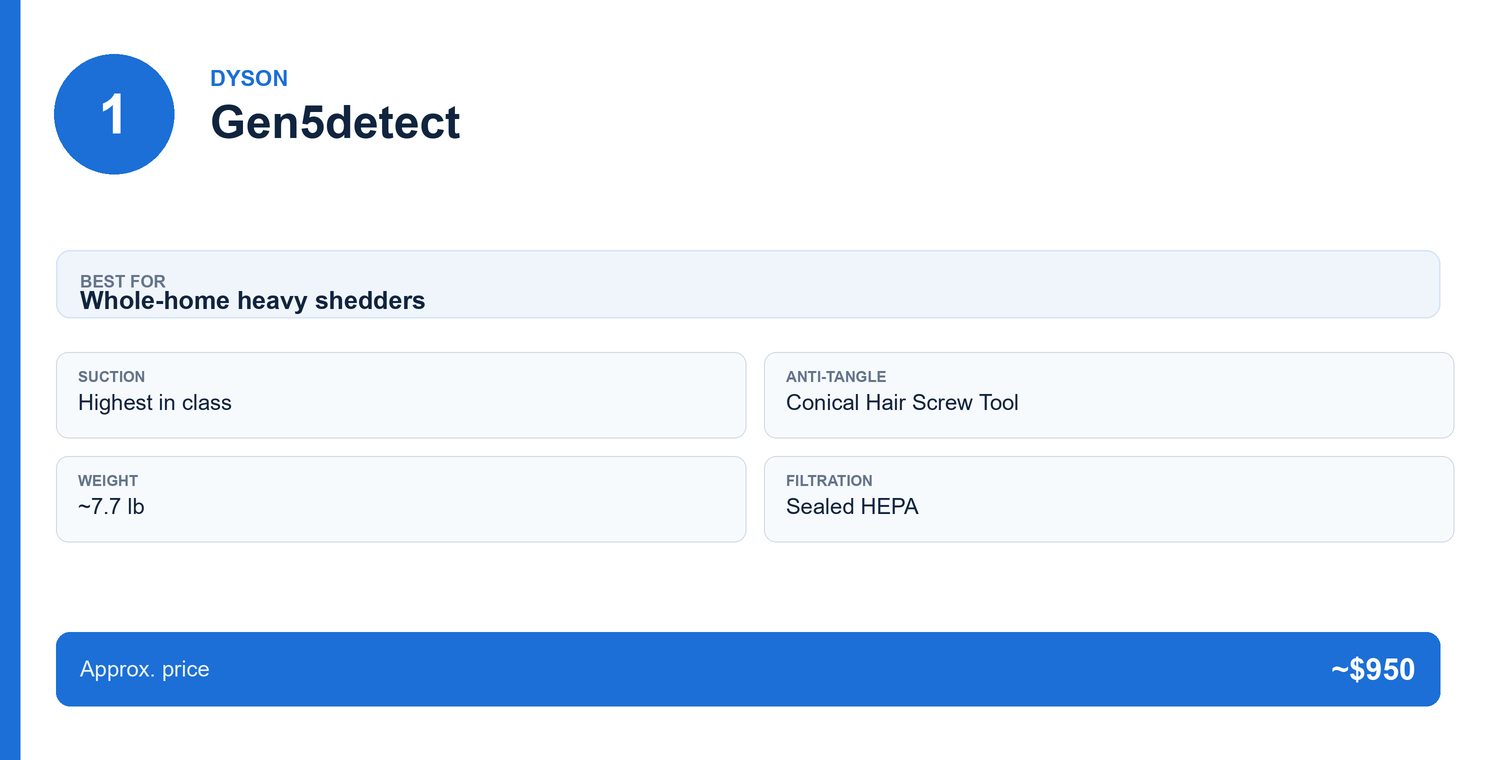Click the Gen5detect product title
1500x760 pixels.
[x=335, y=122]
